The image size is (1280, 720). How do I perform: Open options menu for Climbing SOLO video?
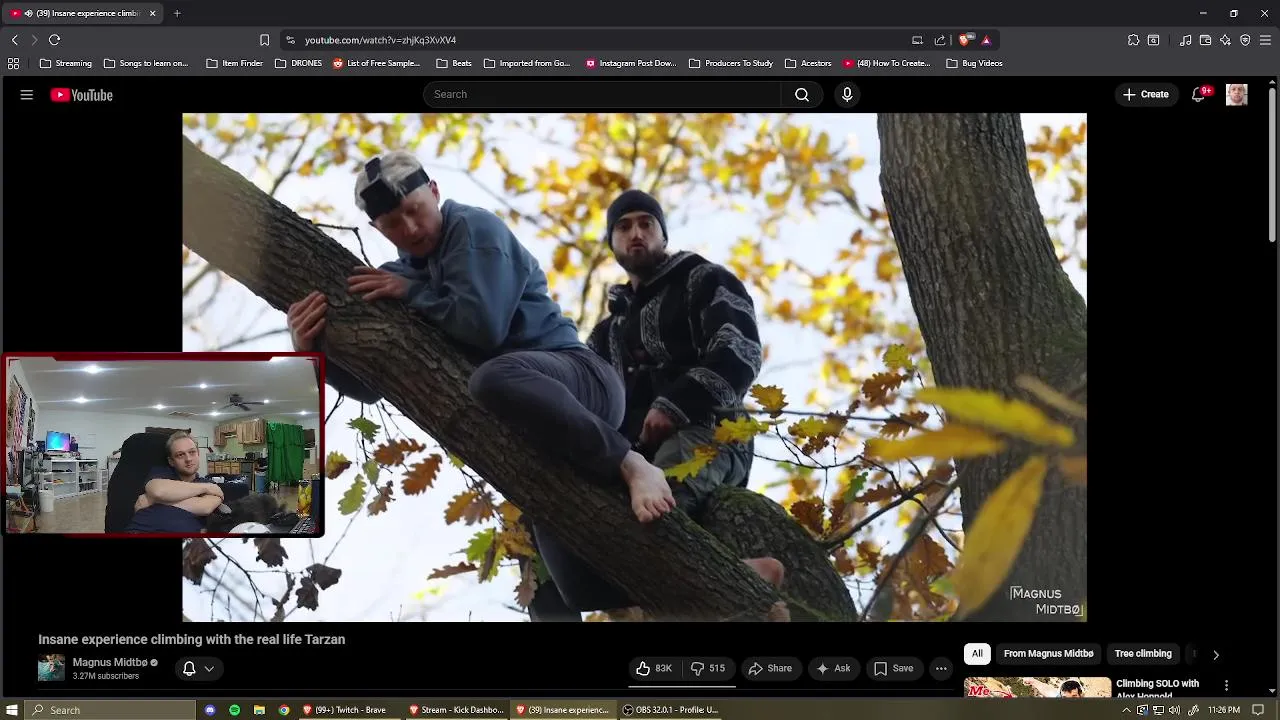[1226, 686]
